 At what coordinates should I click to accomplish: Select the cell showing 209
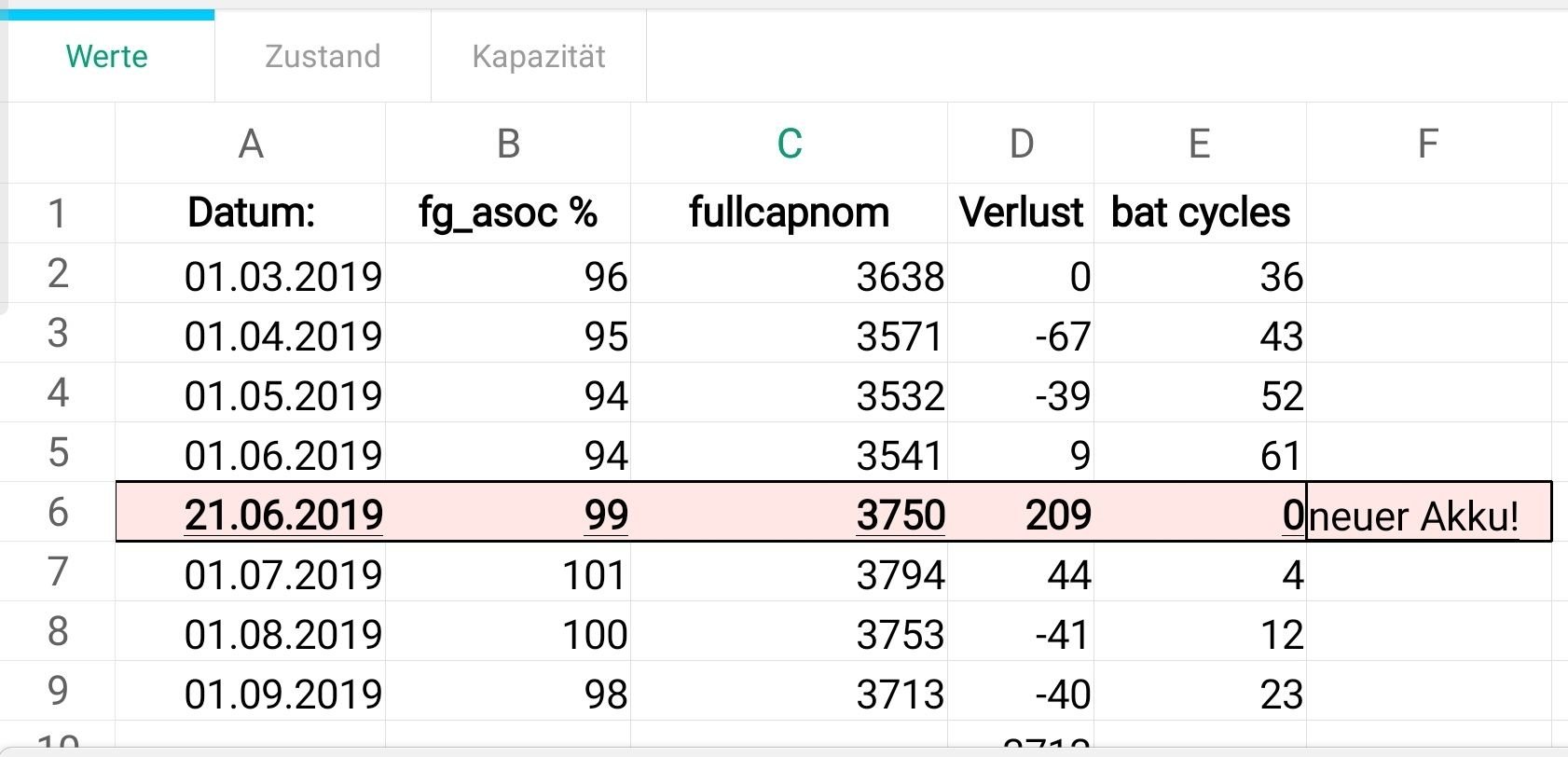[1021, 512]
